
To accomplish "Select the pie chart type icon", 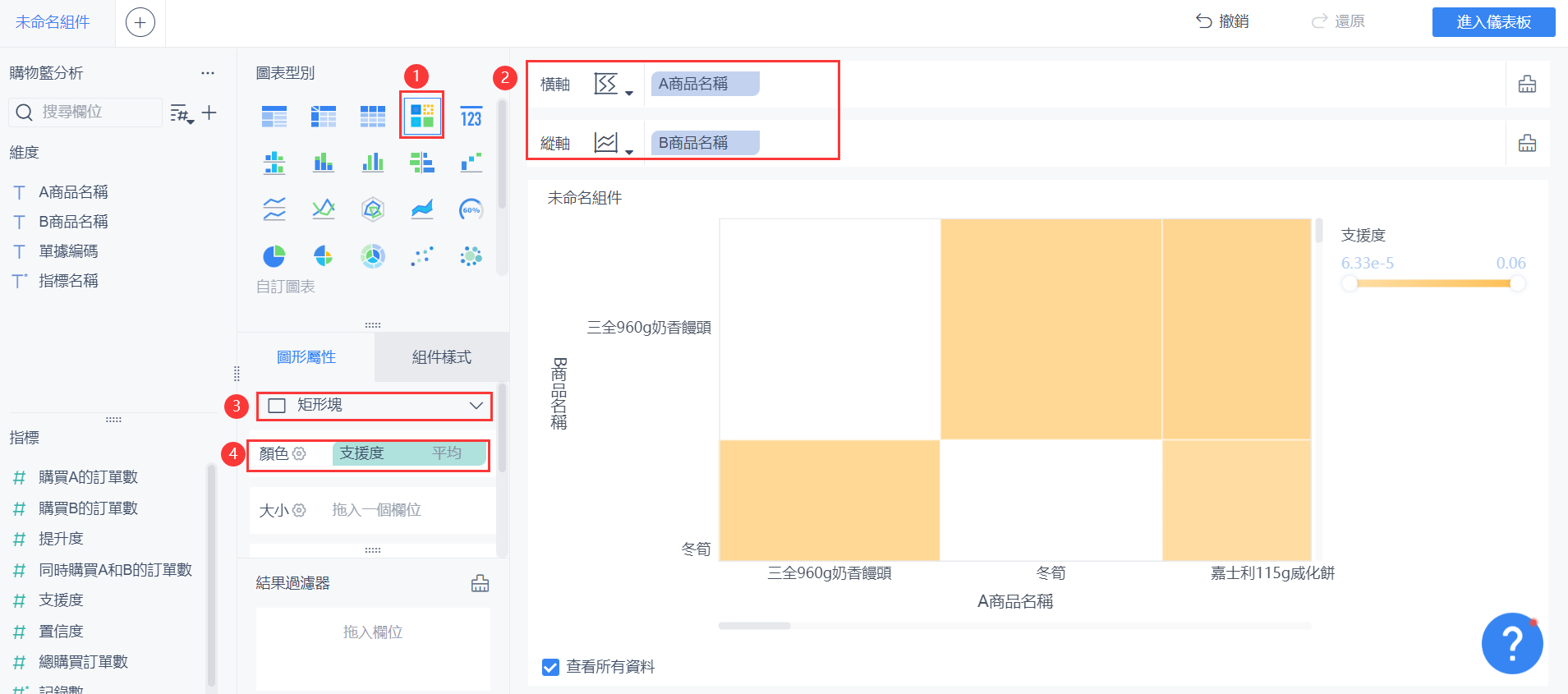I will click(274, 256).
